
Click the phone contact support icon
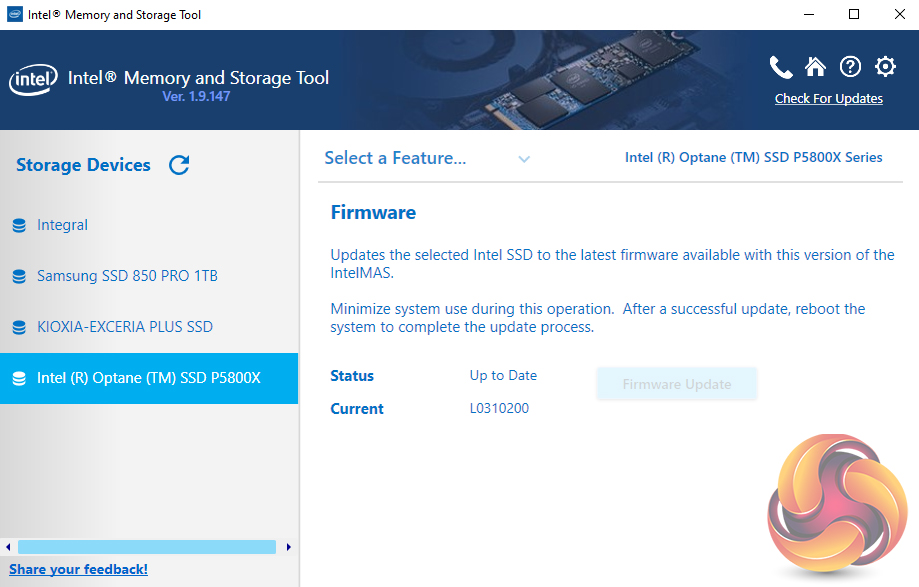coord(781,67)
